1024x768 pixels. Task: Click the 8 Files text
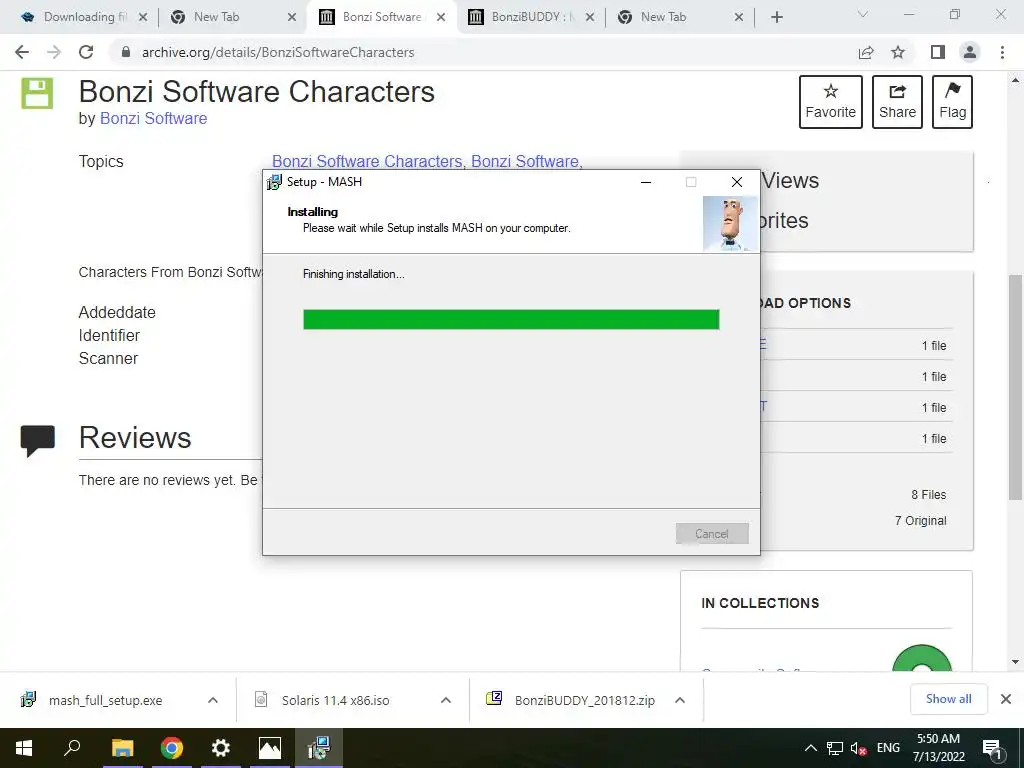click(x=929, y=494)
